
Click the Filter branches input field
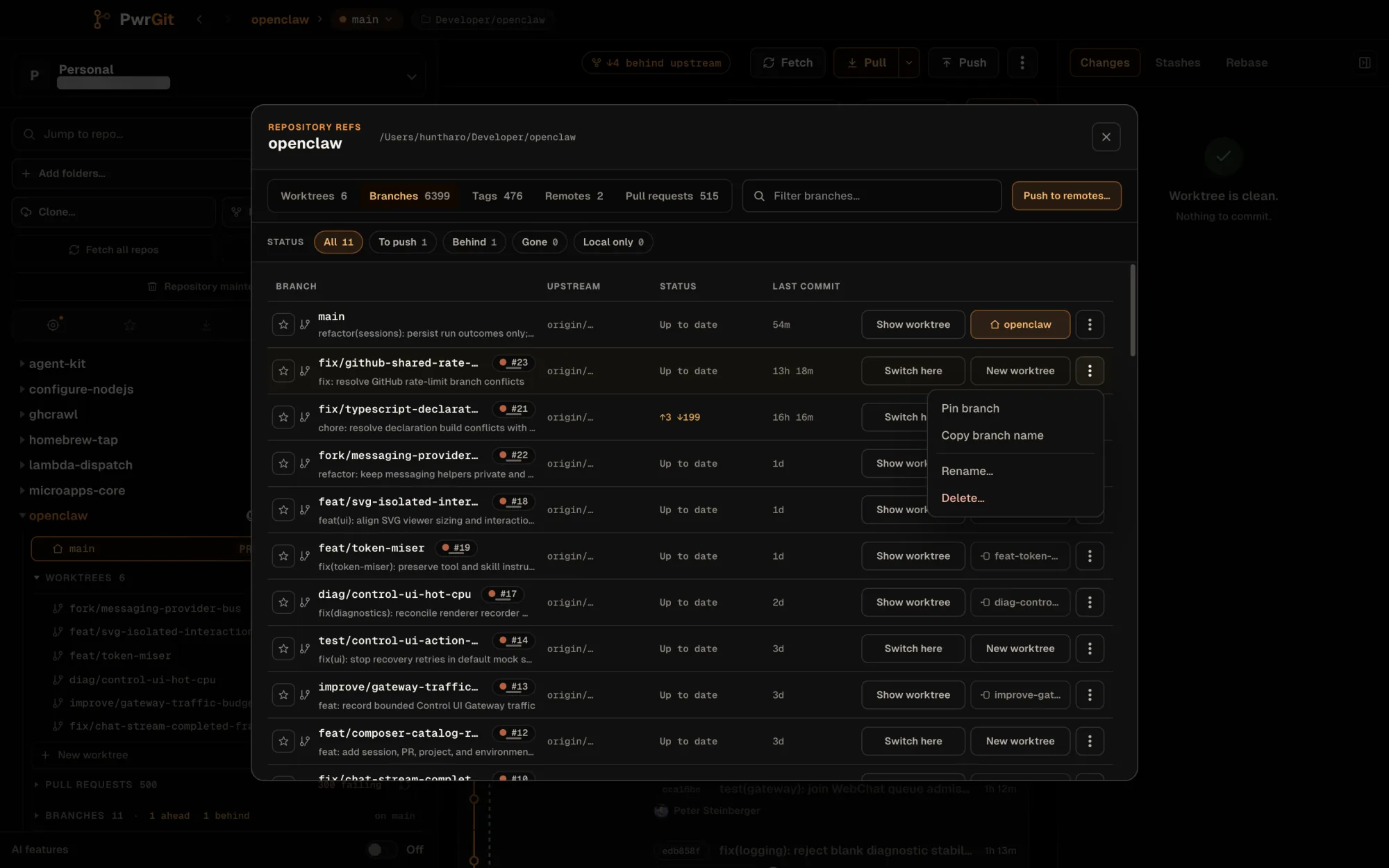[872, 196]
